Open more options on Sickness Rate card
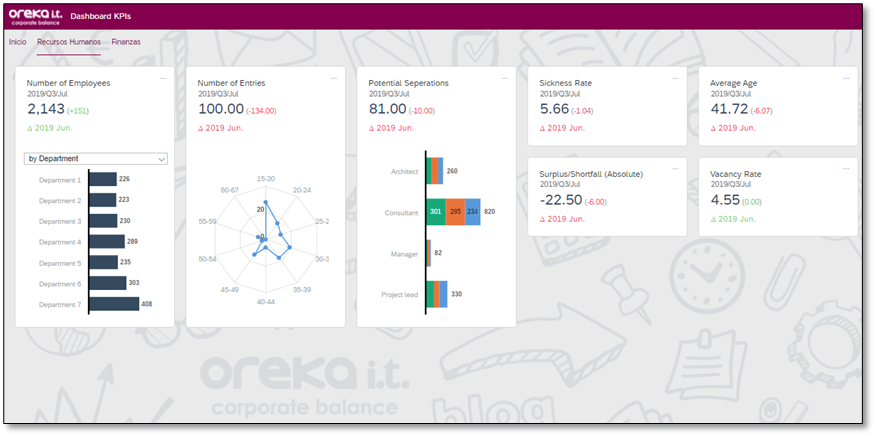 click(675, 78)
